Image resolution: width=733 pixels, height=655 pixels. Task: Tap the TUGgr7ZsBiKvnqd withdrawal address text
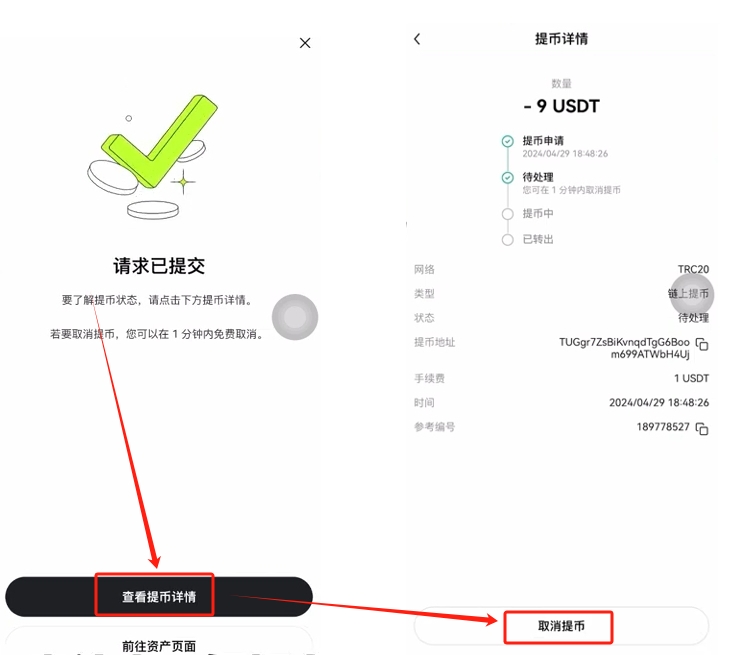624,348
